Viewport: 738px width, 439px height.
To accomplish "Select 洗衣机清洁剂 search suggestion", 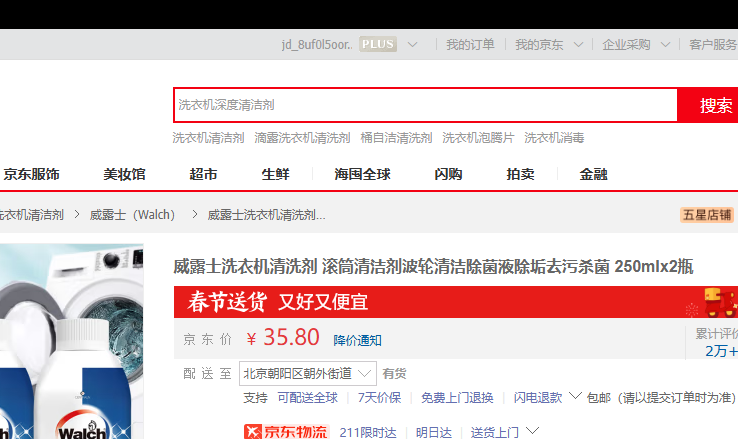I will [208, 138].
